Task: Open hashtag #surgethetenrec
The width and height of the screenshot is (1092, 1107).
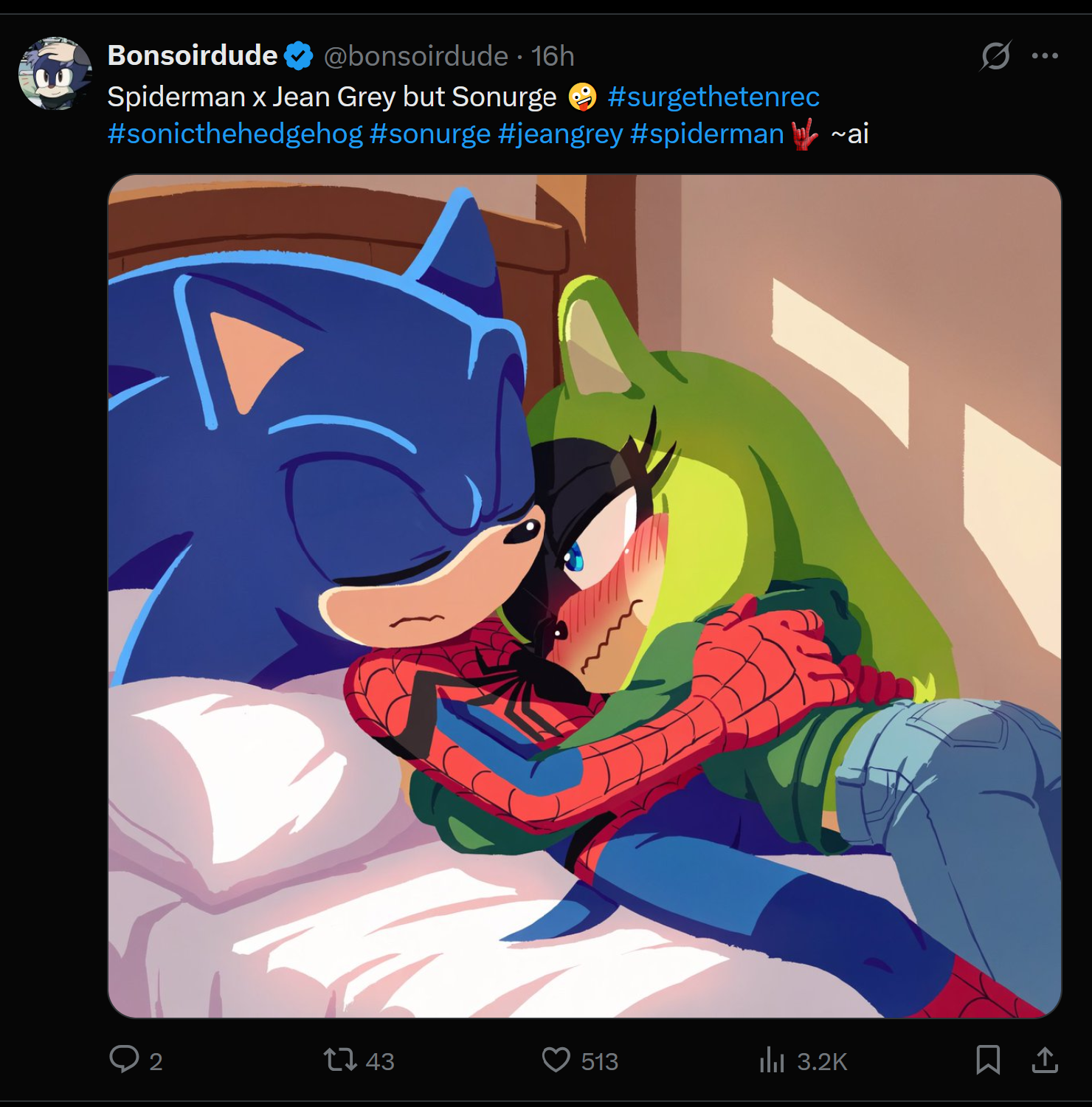Action: 713,97
